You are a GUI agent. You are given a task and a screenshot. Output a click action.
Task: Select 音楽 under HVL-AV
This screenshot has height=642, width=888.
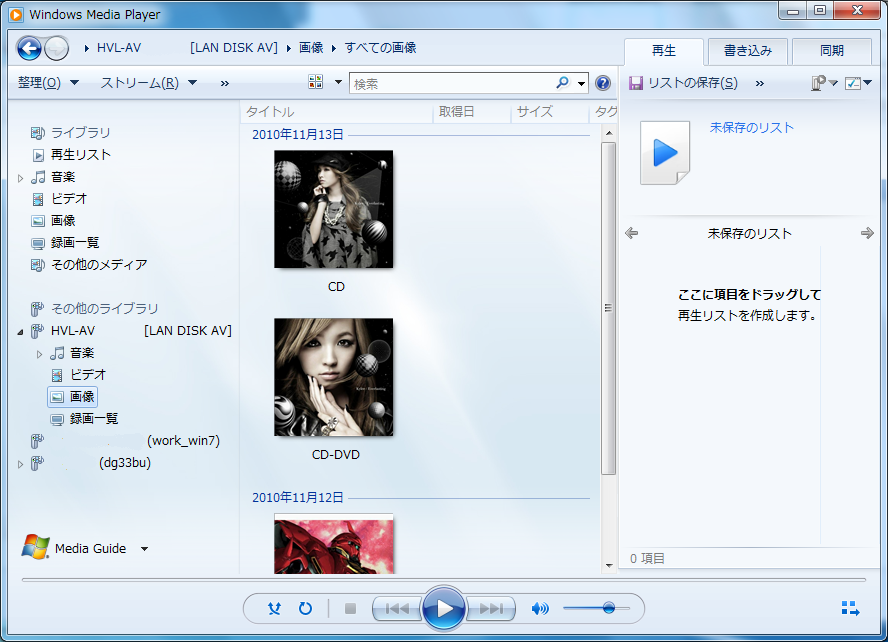[82, 353]
